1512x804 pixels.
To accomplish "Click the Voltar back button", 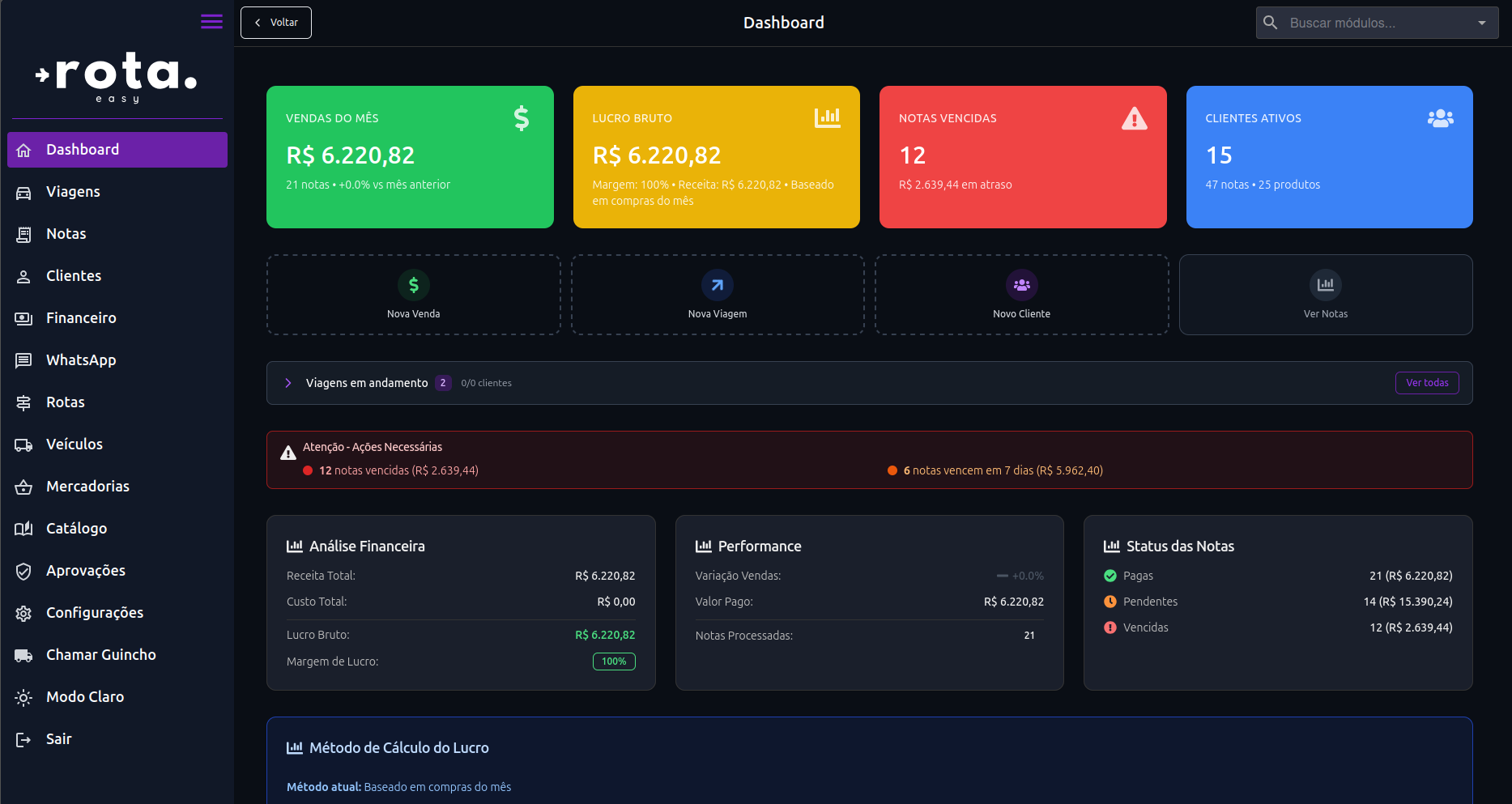I will click(x=275, y=22).
